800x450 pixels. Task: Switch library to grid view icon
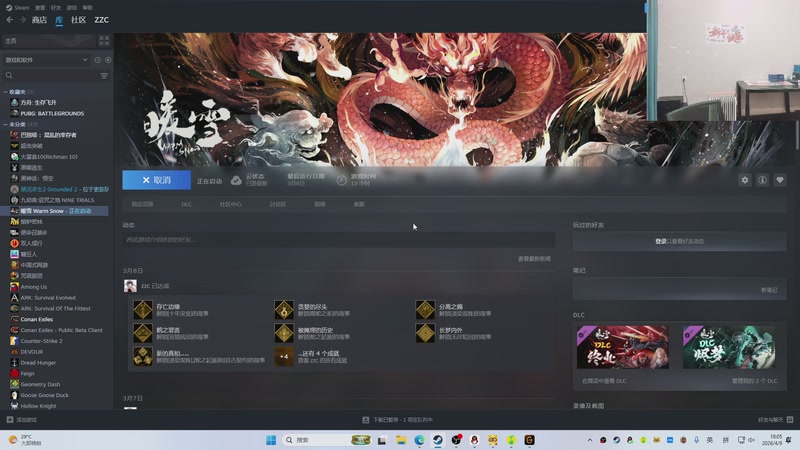coord(104,40)
